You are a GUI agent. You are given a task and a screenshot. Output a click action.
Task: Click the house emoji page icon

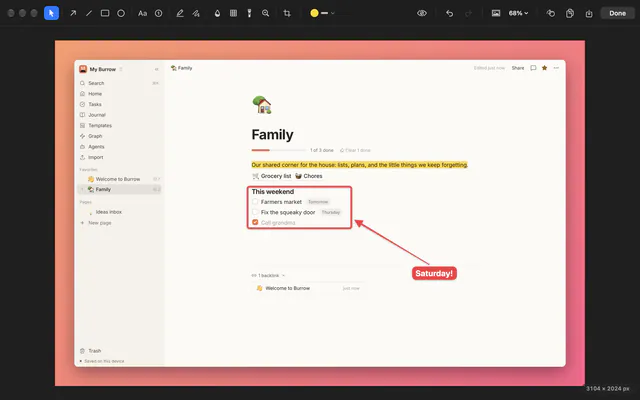[262, 105]
